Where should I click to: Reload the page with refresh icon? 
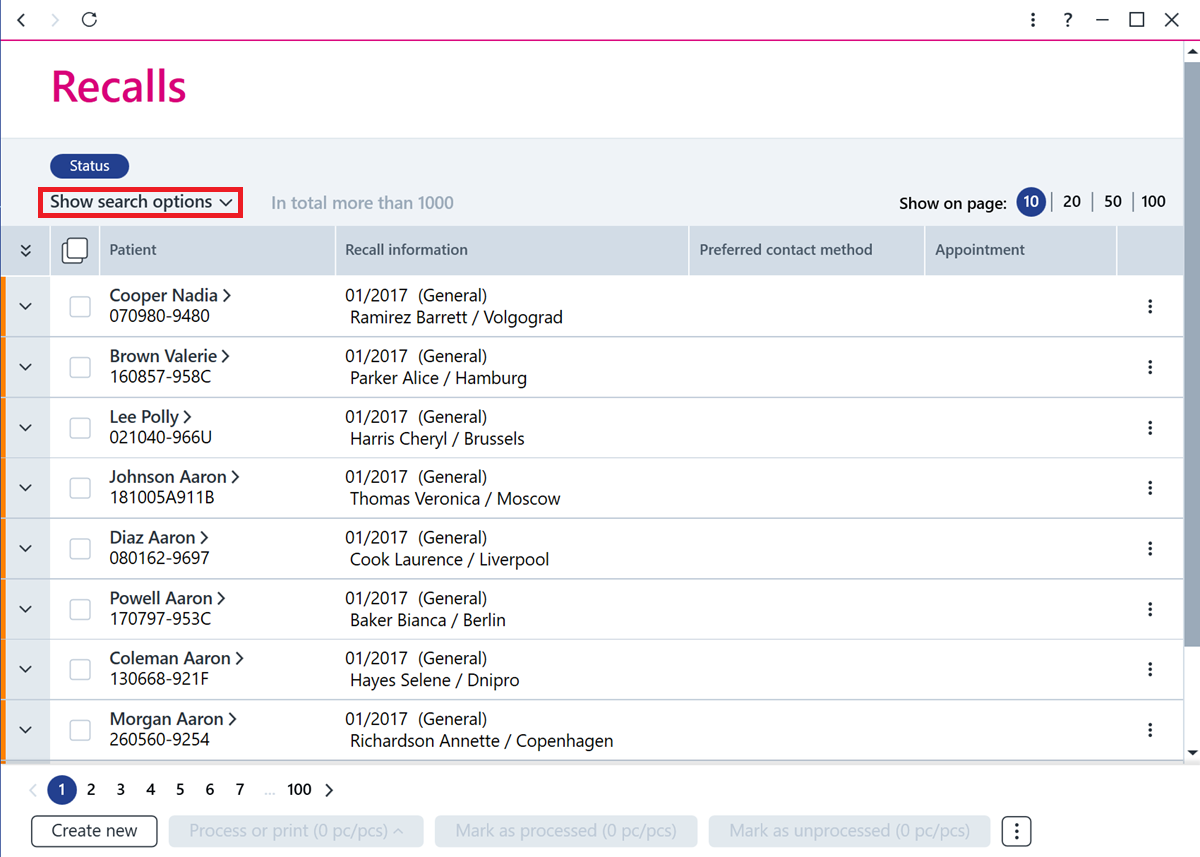click(x=89, y=20)
